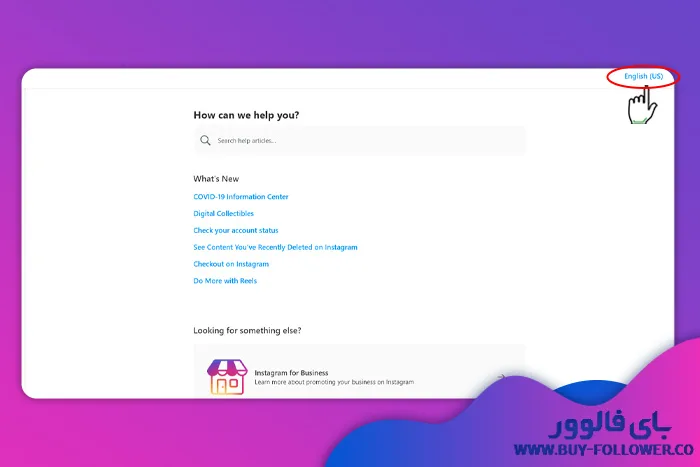
Task: Open Check your account status link
Action: tap(236, 230)
